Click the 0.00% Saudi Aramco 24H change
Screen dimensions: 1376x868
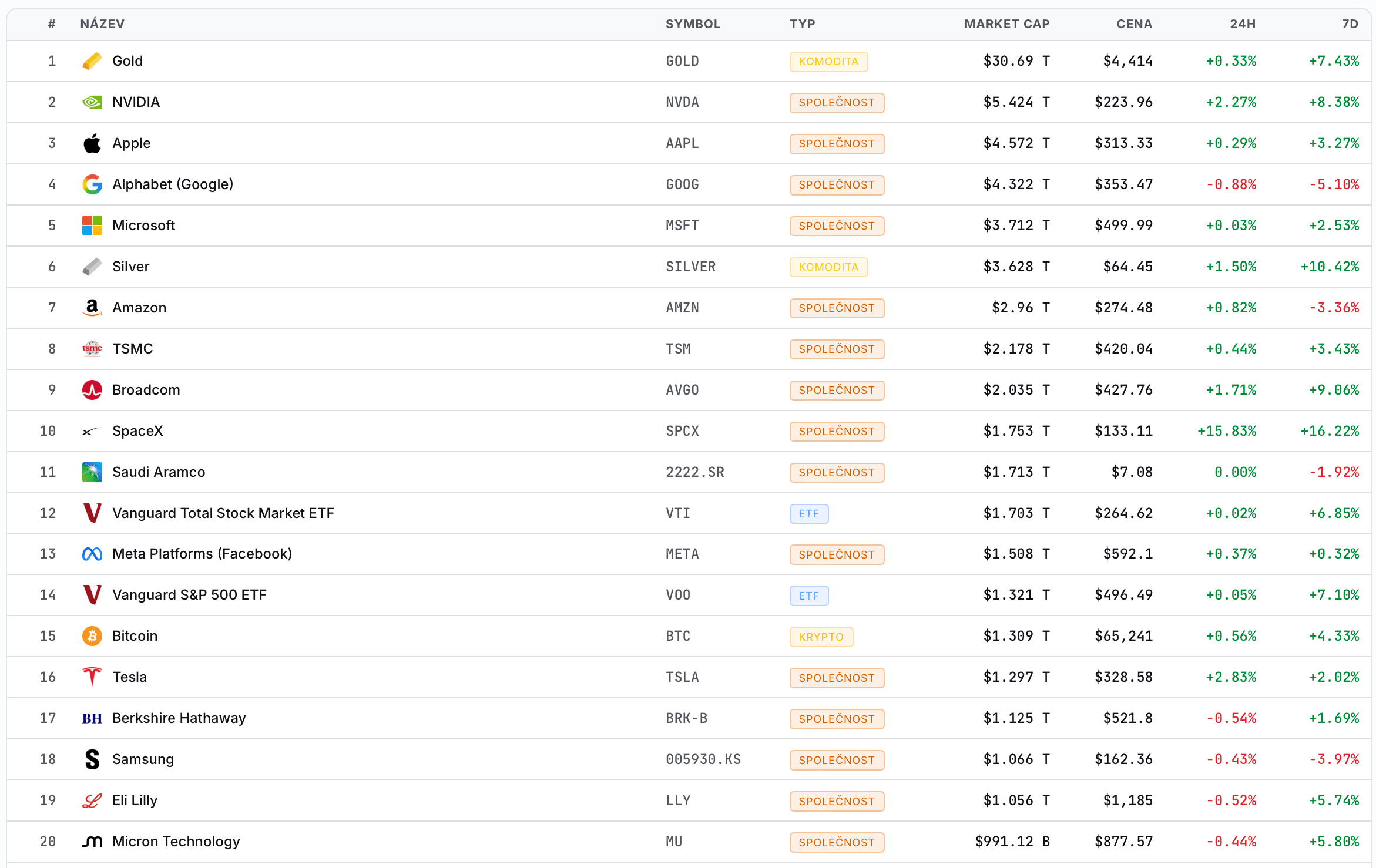[1235, 472]
